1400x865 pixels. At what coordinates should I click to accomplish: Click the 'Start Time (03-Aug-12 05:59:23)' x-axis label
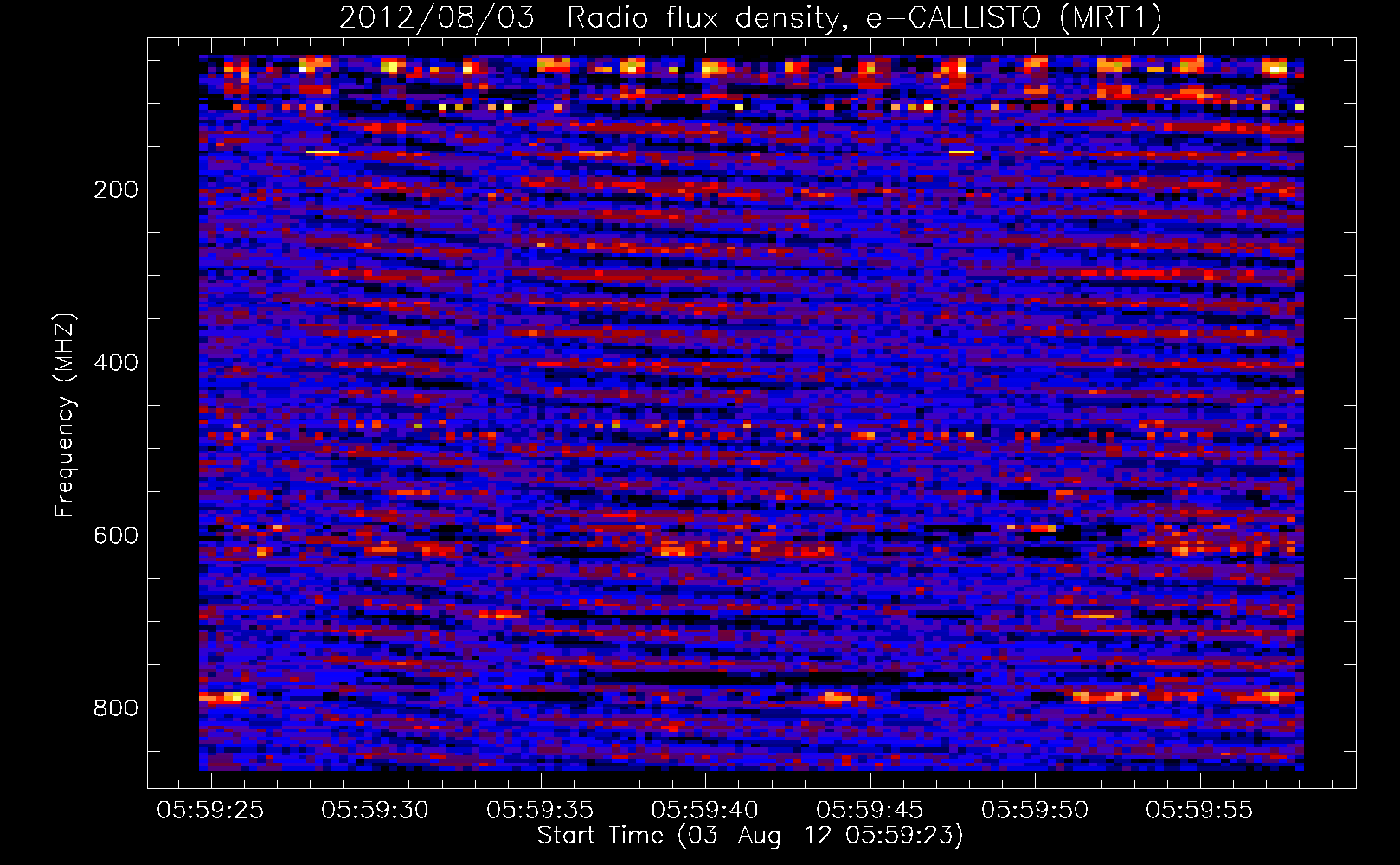coord(750,836)
